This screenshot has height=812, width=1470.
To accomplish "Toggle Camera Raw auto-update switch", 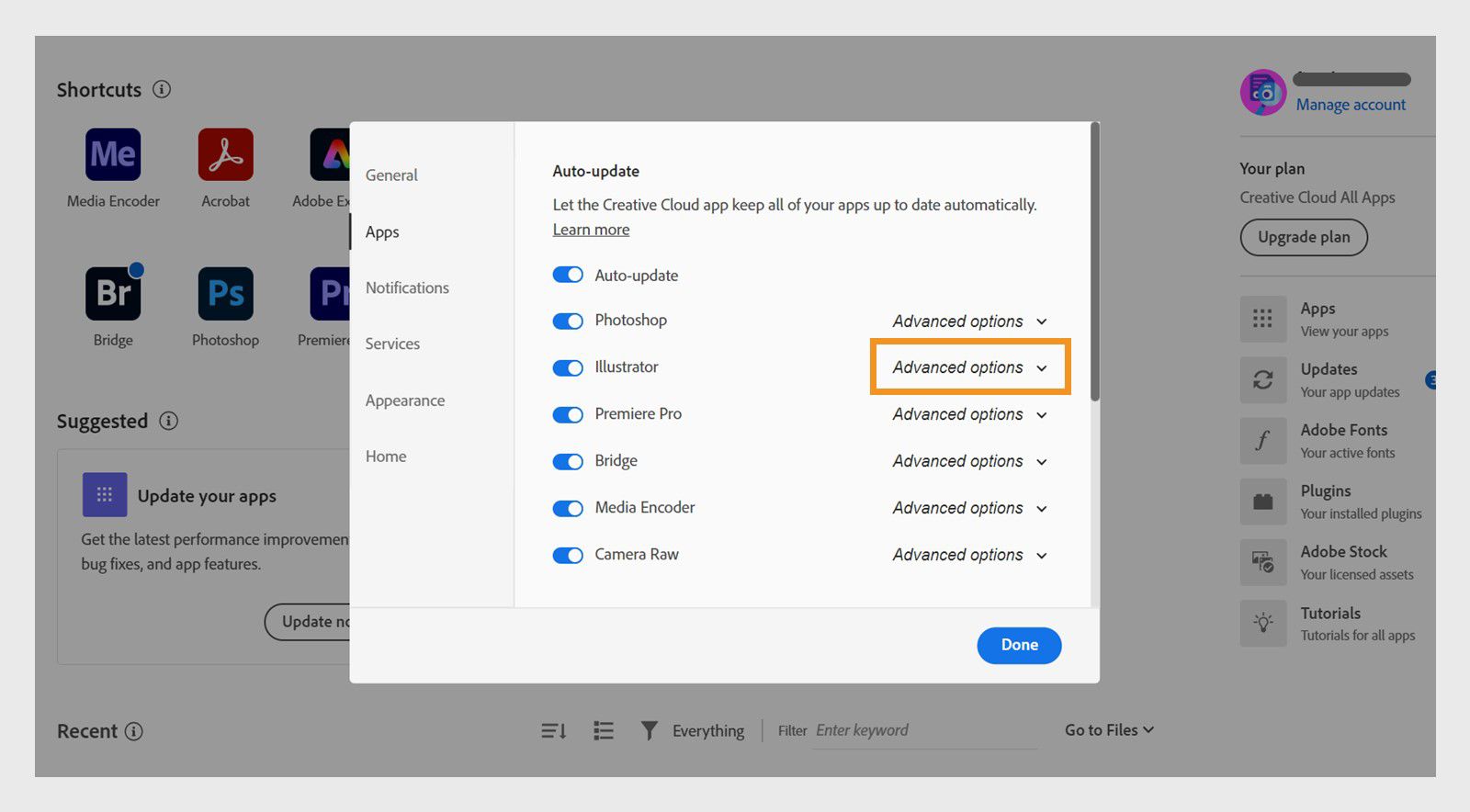I will tap(568, 555).
